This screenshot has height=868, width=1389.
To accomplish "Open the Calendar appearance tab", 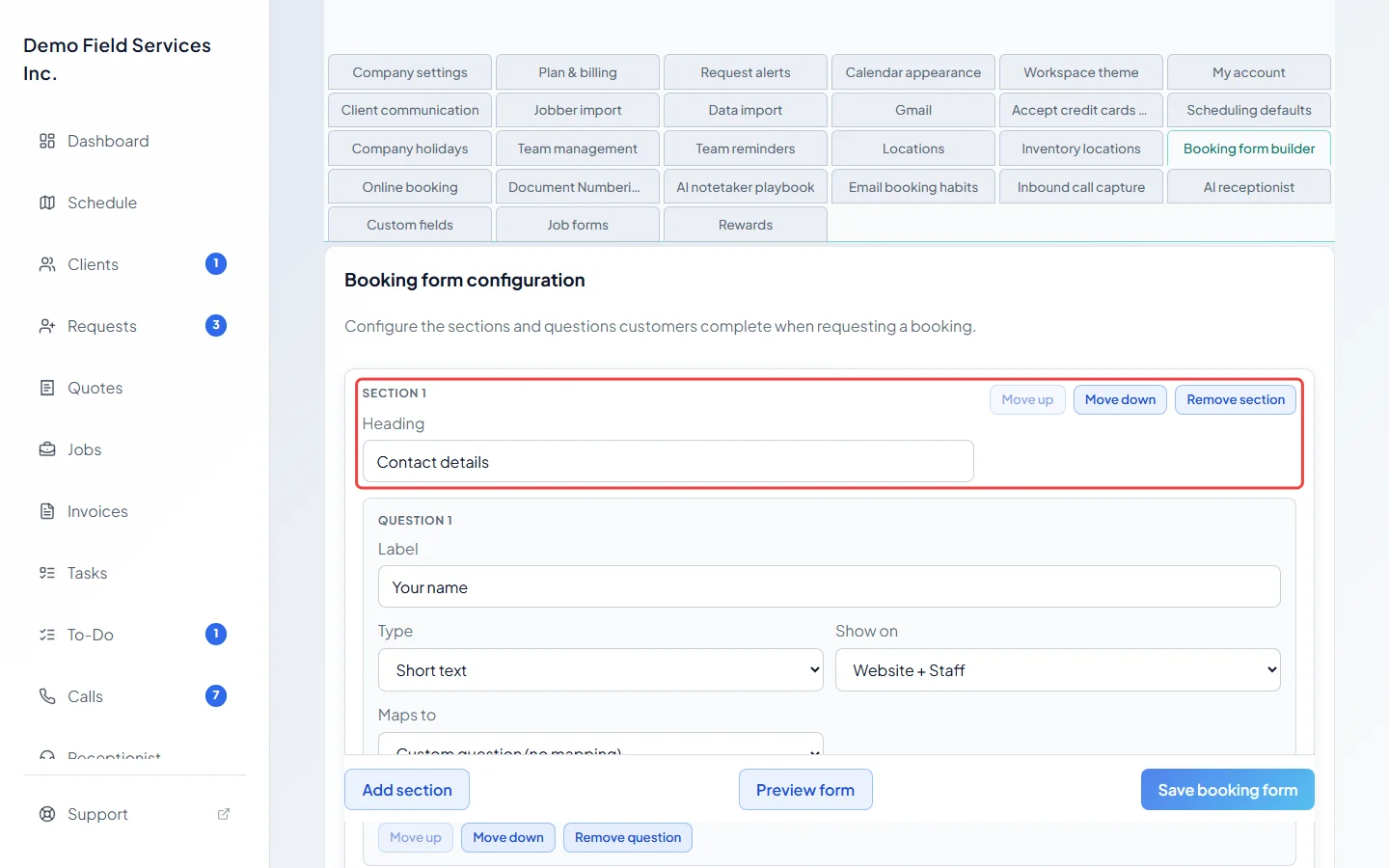I will [913, 72].
